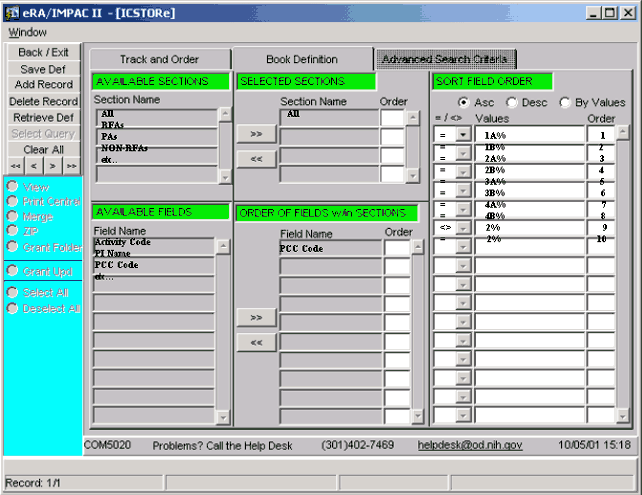The image size is (642, 495).
Task: Add field with lower >> button
Action: (x=257, y=317)
